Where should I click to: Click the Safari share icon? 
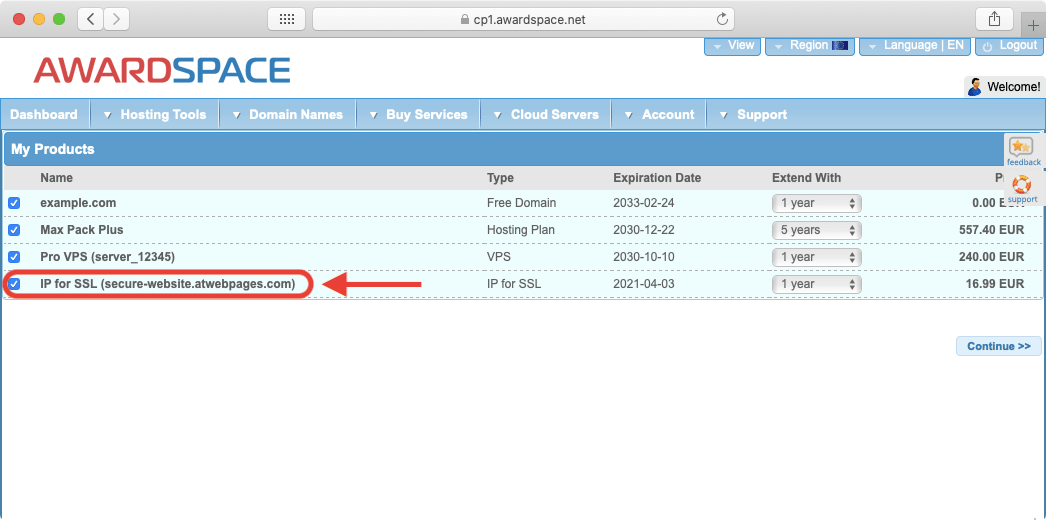coord(994,19)
